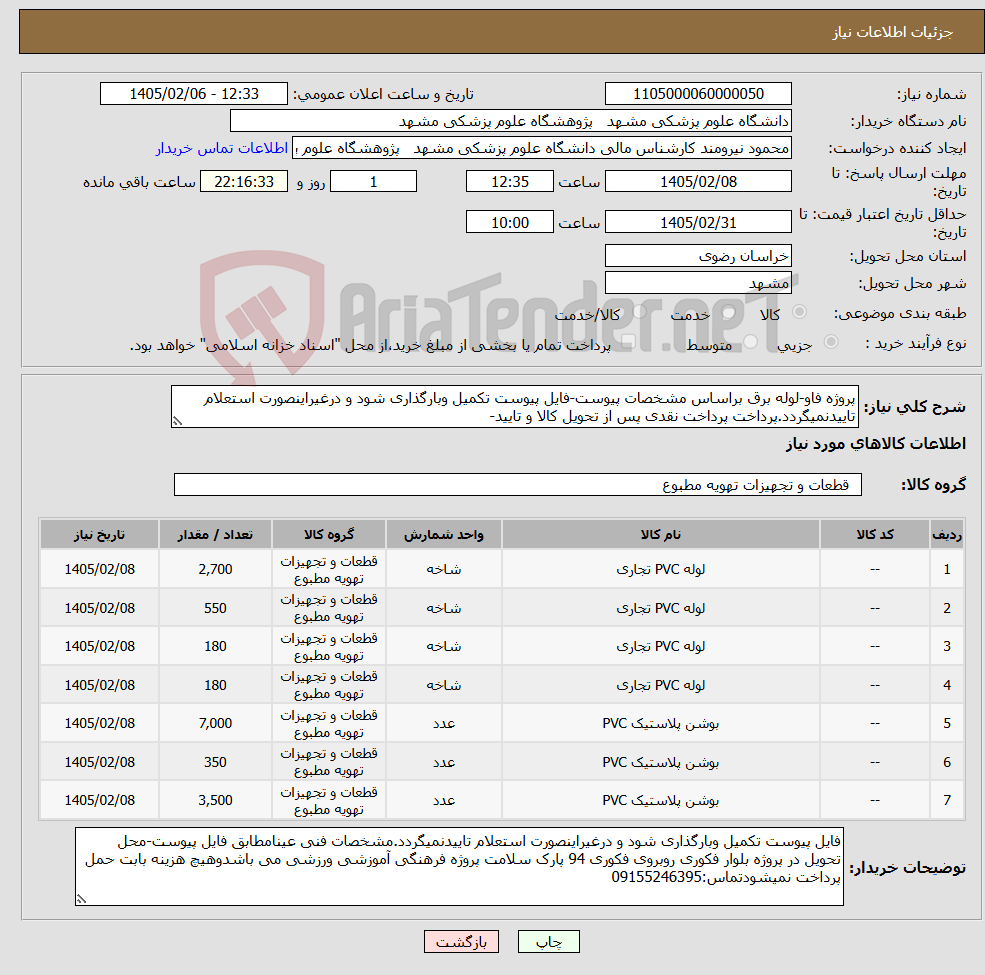Click the نام کالا column header
Image resolution: width=985 pixels, height=975 pixels.
[660, 534]
